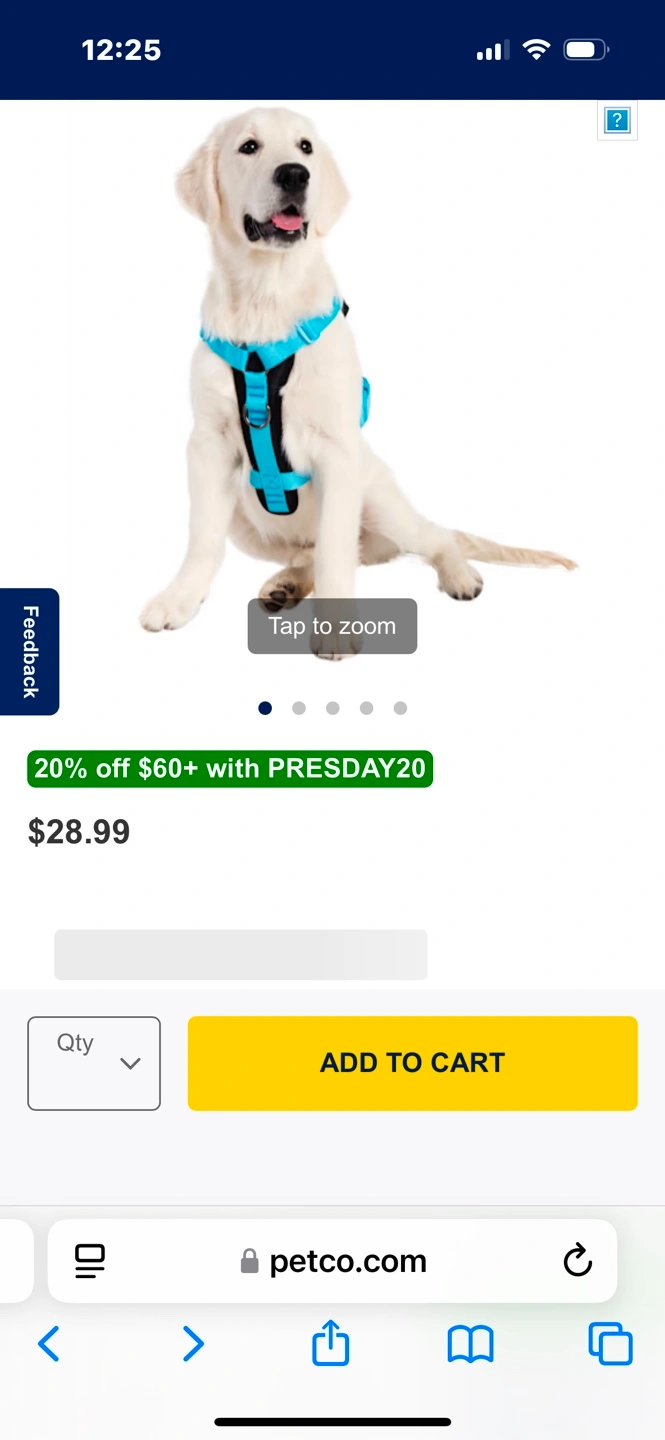665x1440 pixels.
Task: Tap to zoom the dog harness photo
Action: [332, 626]
